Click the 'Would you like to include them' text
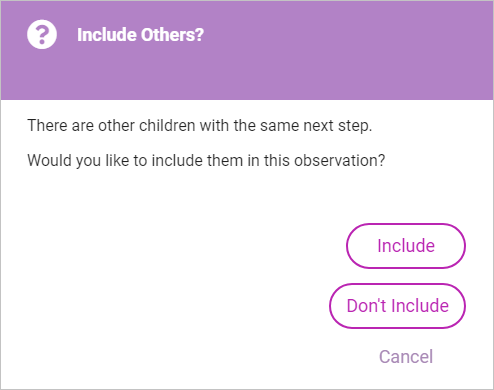This screenshot has height=390, width=494. point(206,161)
